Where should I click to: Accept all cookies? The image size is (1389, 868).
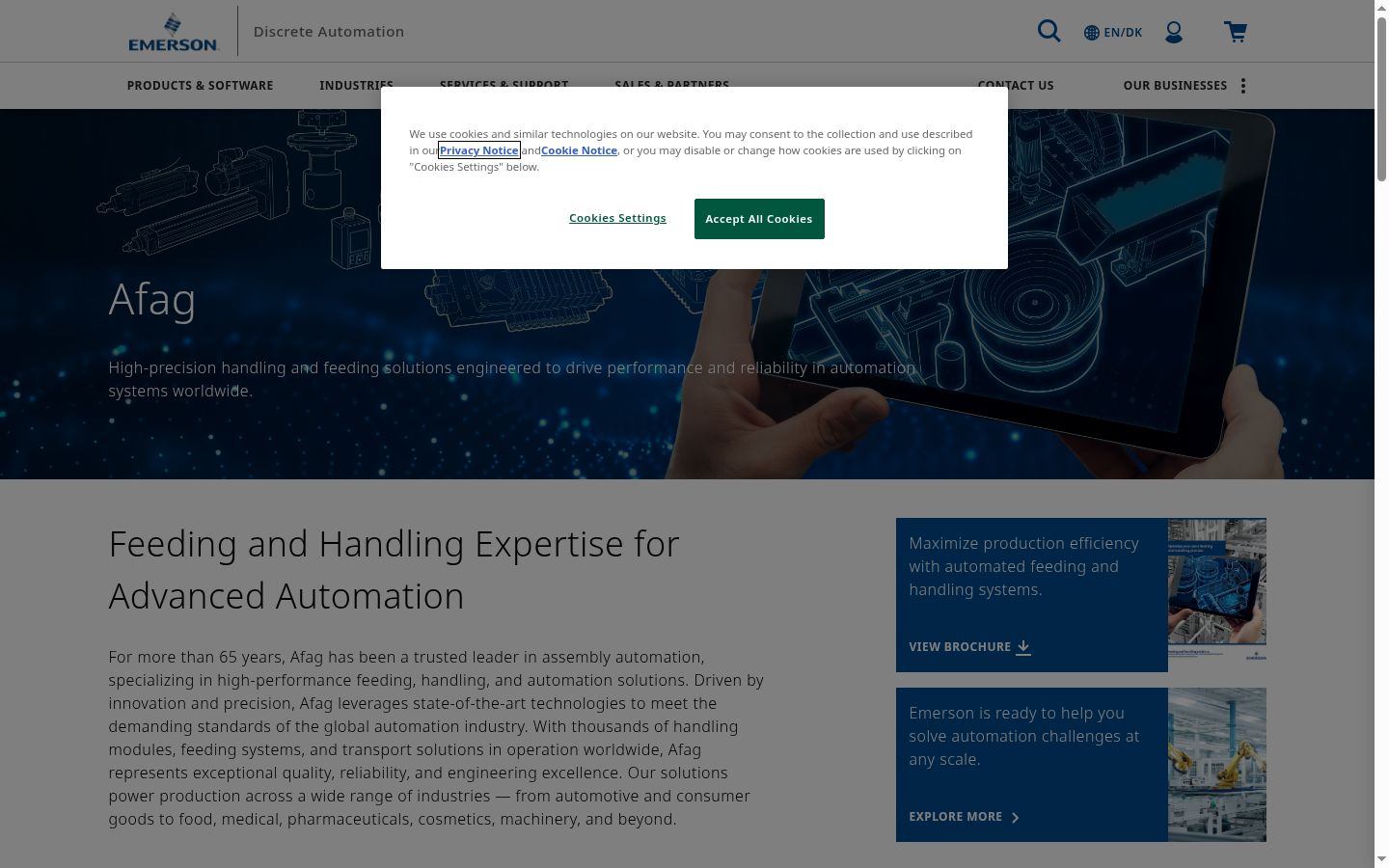click(759, 219)
